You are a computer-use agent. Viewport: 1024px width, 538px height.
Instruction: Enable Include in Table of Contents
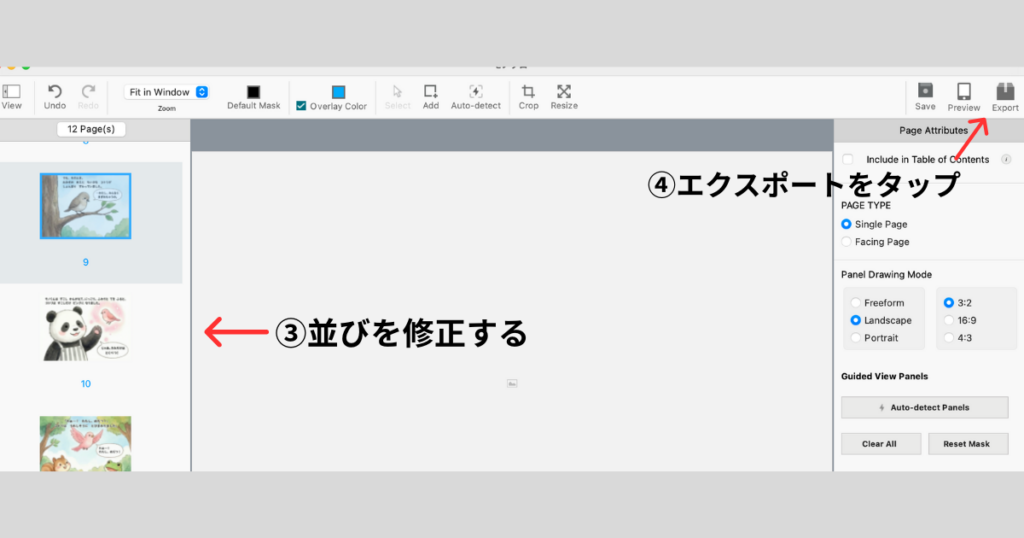[x=848, y=159]
